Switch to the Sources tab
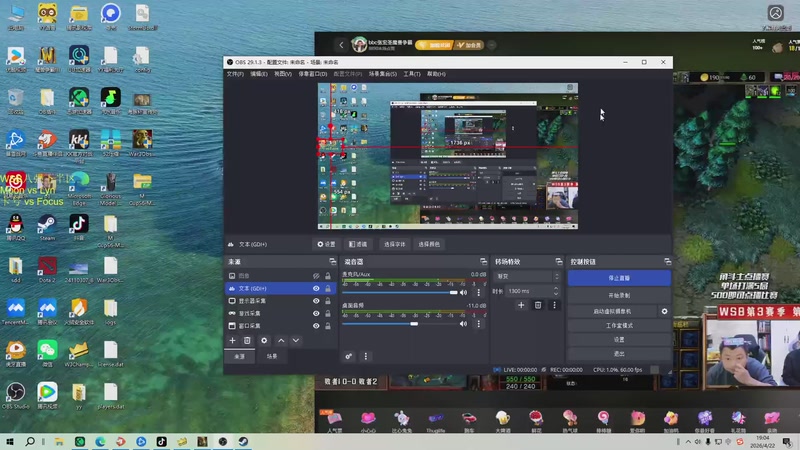Image resolution: width=800 pixels, height=450 pixels. [239, 356]
